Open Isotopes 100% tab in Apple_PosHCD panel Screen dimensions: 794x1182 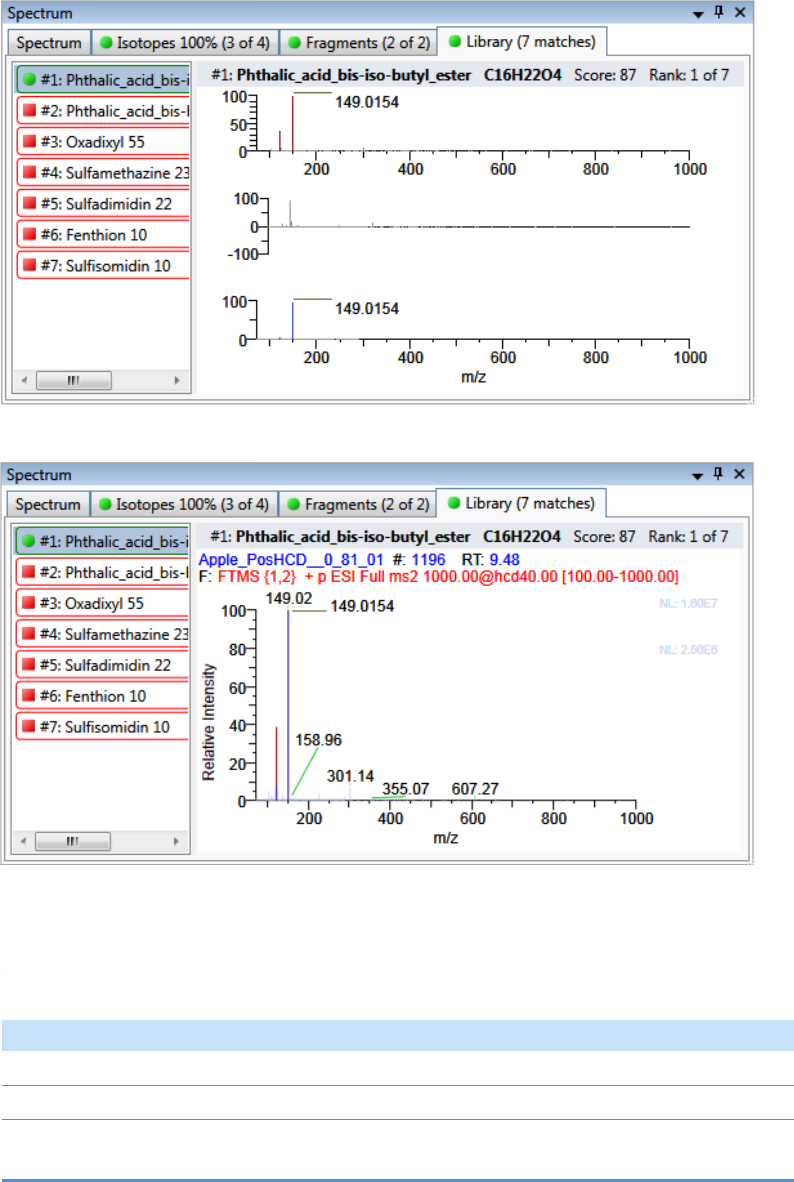pyautogui.click(x=184, y=504)
